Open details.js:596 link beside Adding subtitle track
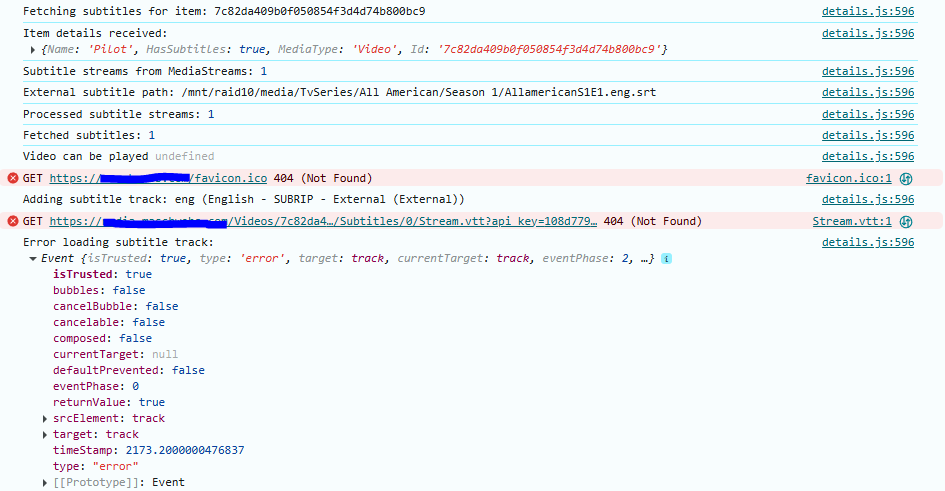Image resolution: width=945 pixels, height=491 pixels. coord(867,199)
